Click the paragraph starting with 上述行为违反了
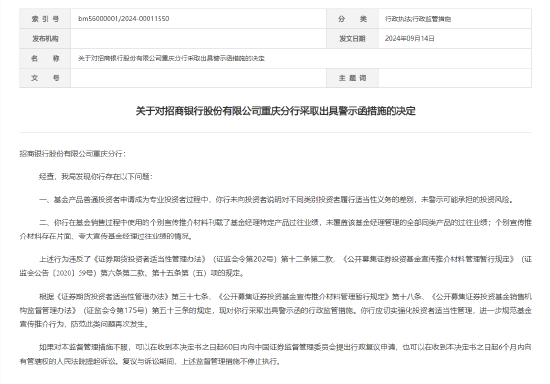Viewport: 550px width, 384px height. coord(276,266)
